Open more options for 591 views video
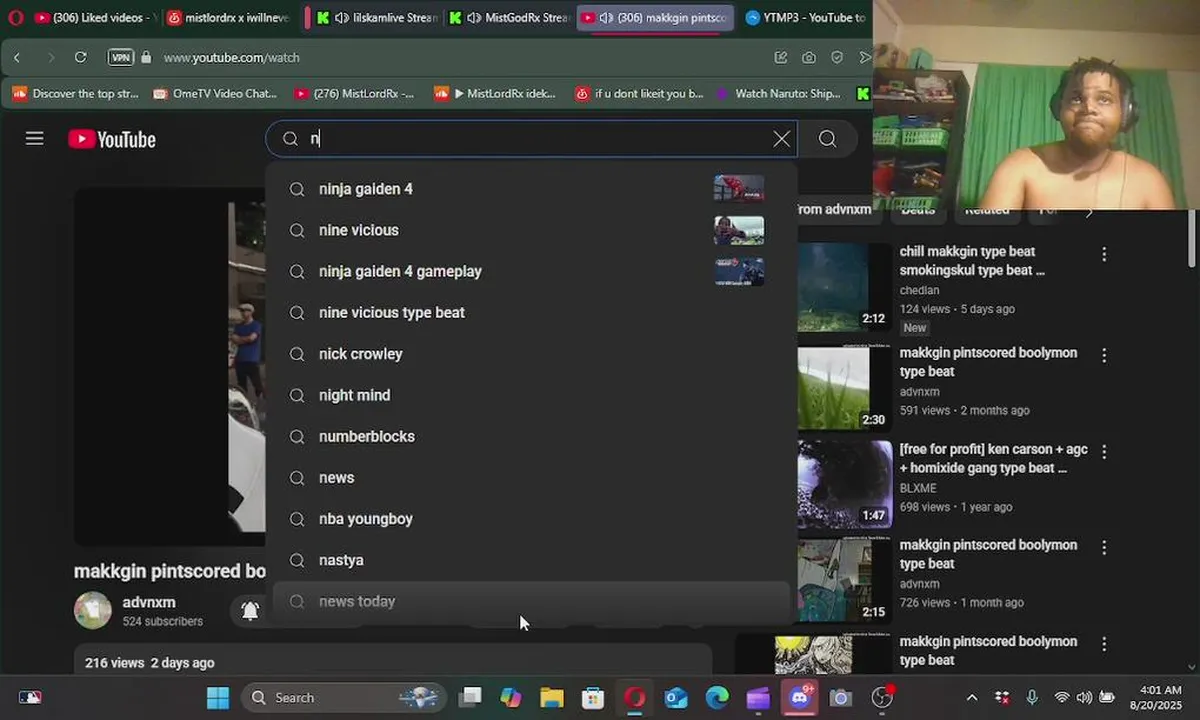1200x720 pixels. (1104, 355)
